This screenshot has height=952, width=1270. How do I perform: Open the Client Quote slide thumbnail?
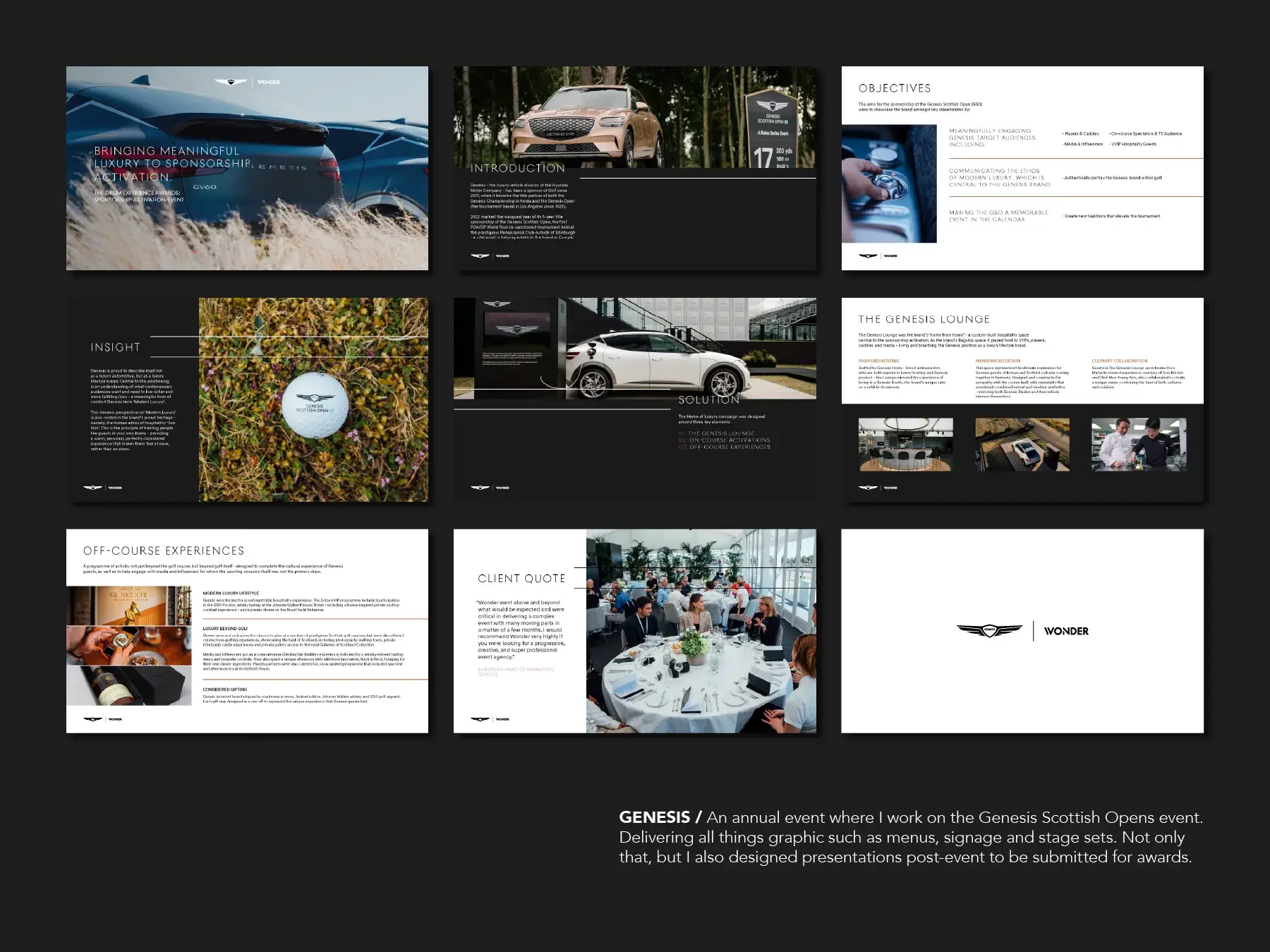click(635, 631)
